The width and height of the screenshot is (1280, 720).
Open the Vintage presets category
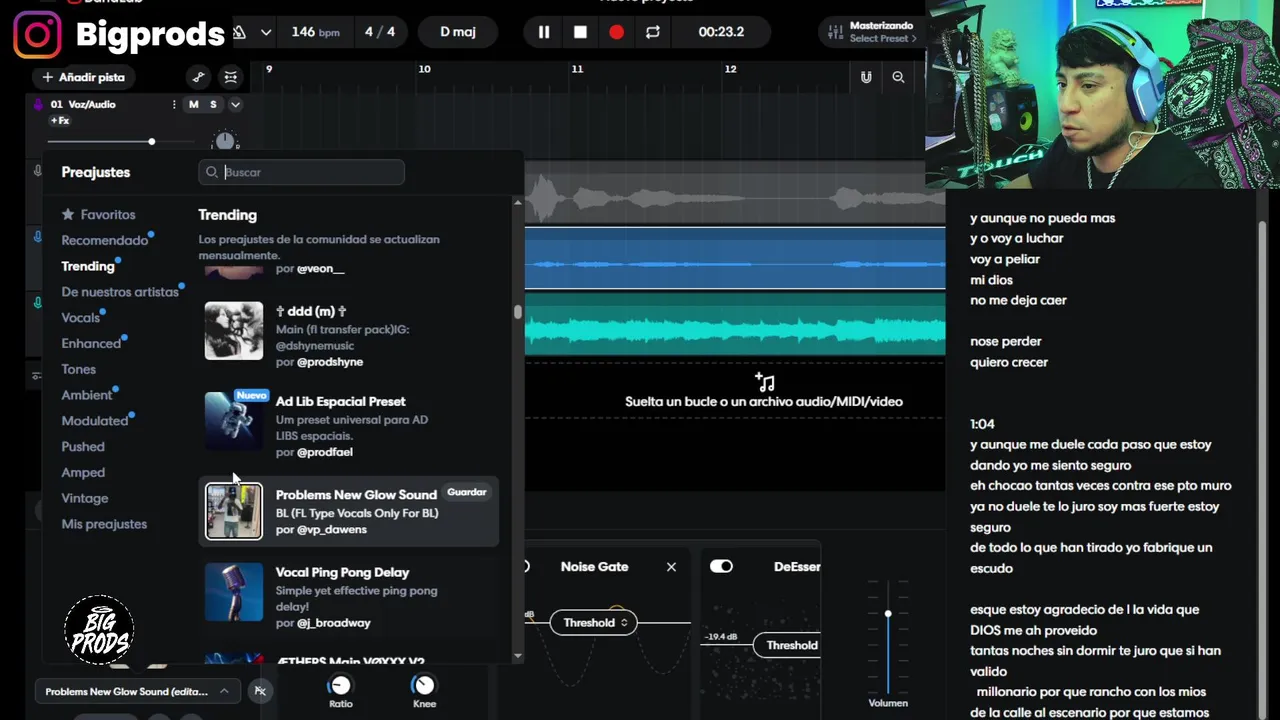click(85, 498)
